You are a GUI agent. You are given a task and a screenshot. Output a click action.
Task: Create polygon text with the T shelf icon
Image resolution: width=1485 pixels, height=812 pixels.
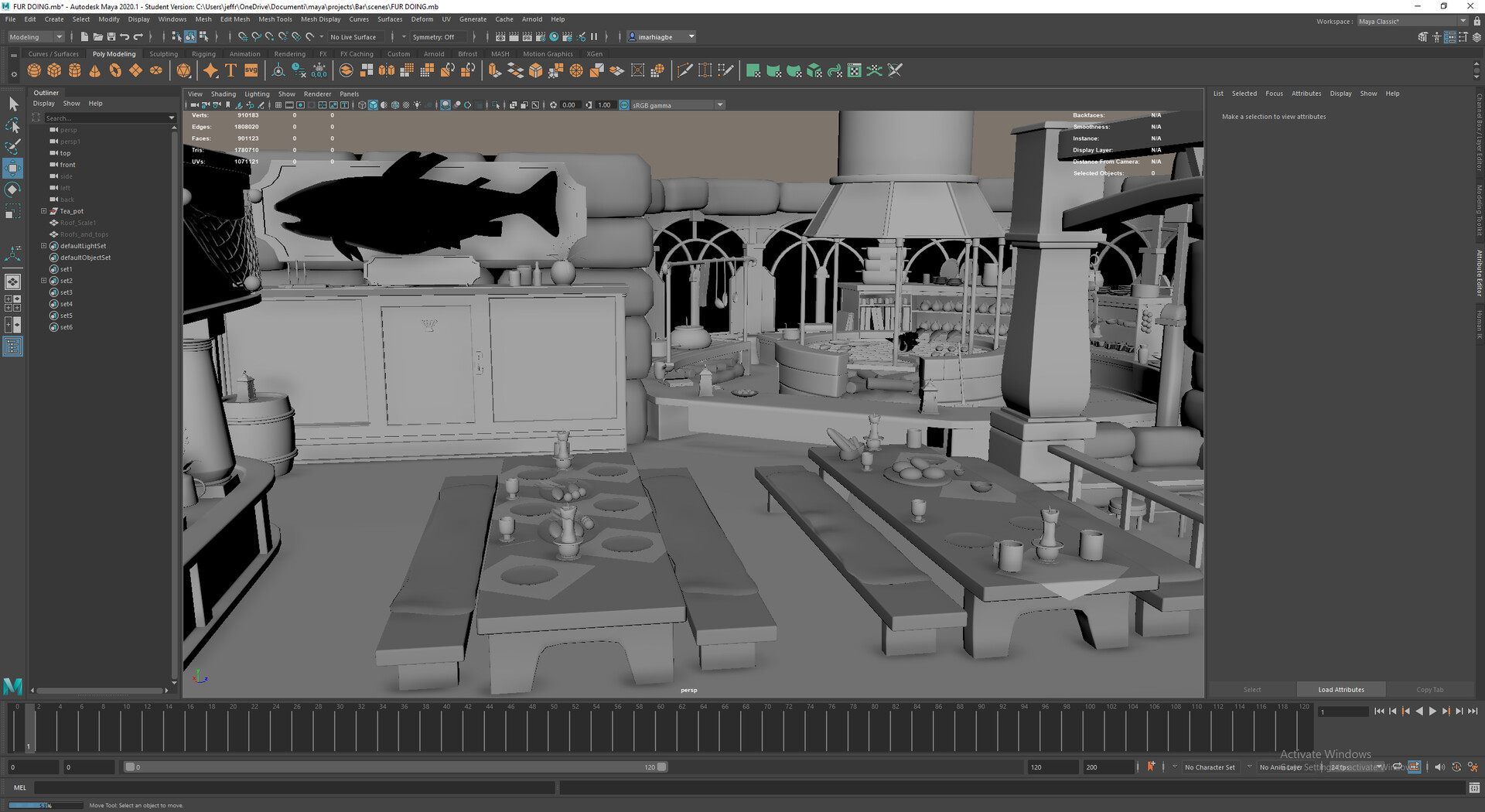coord(230,70)
